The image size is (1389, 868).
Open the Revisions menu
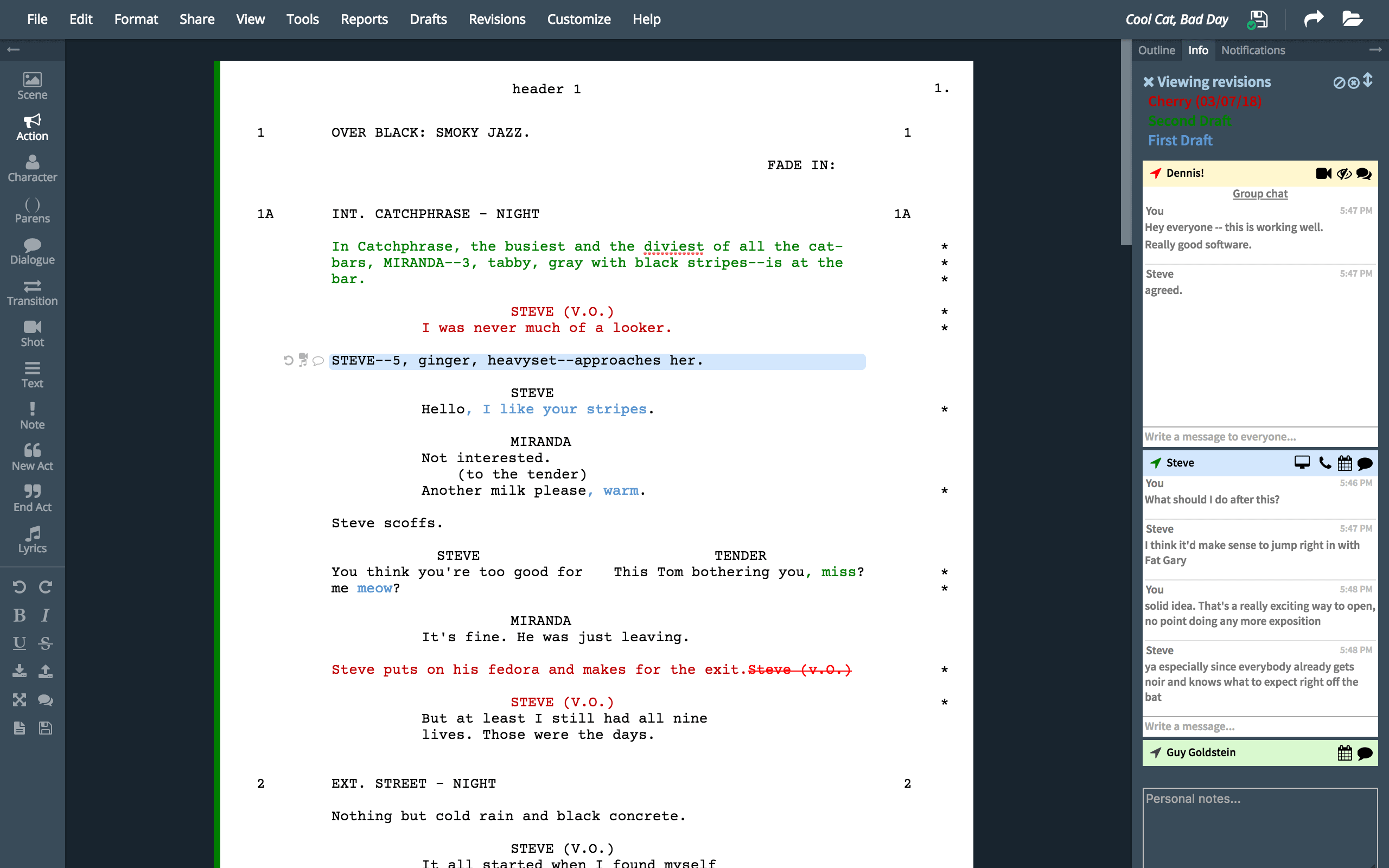click(x=495, y=19)
